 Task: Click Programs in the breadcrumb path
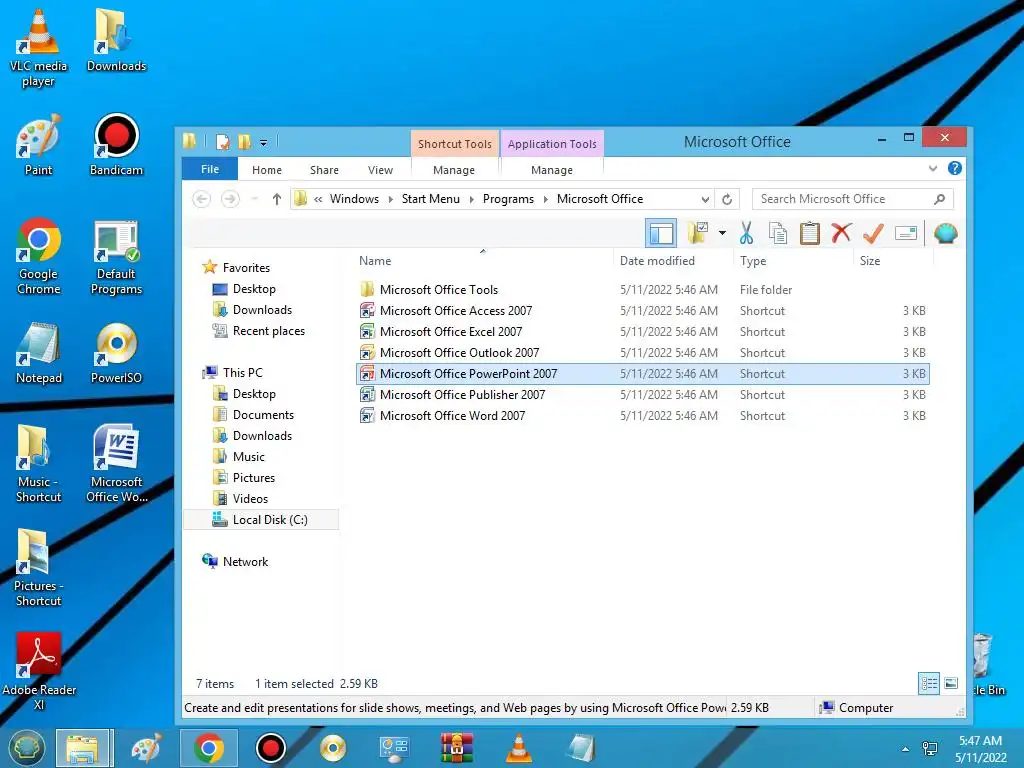(508, 199)
